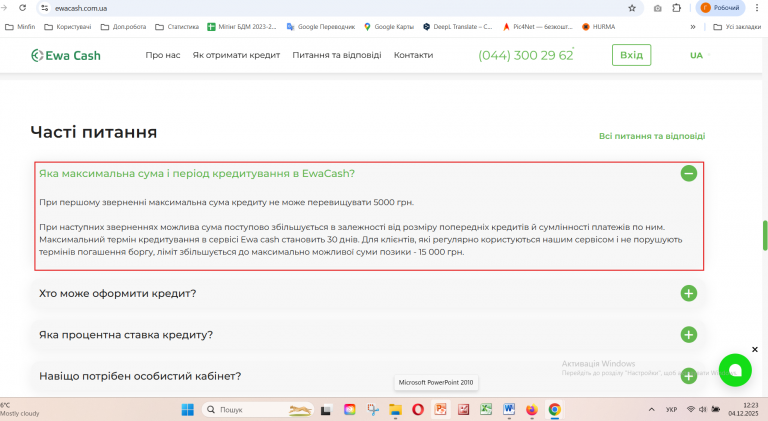Viewport: 768px width, 421px height.
Task: Expand 'Хто може оформити кредит?' question
Action: [x=689, y=293]
